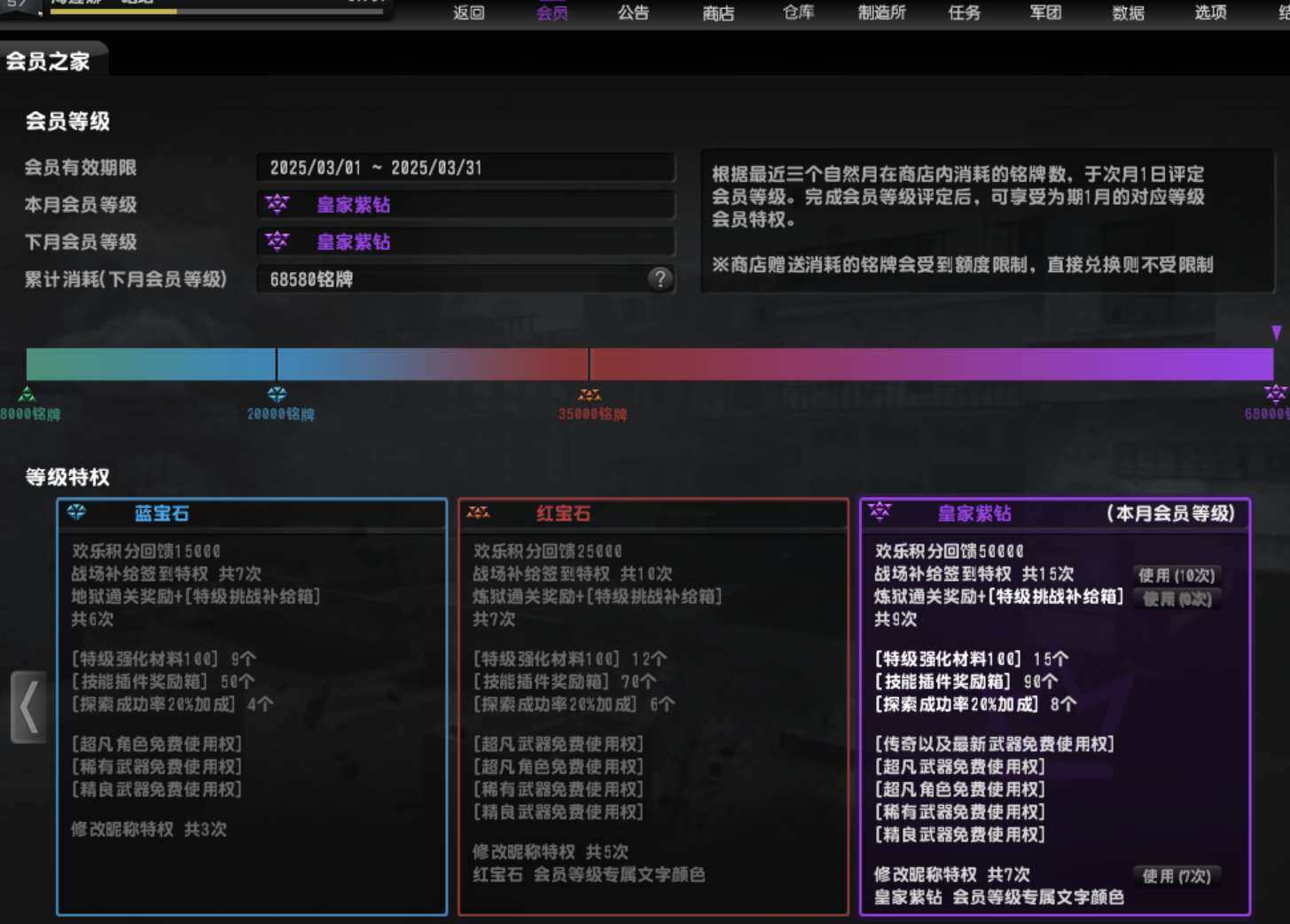Click the purple gem icon beside 本月会员等级
The height and width of the screenshot is (924, 1290).
click(x=278, y=204)
